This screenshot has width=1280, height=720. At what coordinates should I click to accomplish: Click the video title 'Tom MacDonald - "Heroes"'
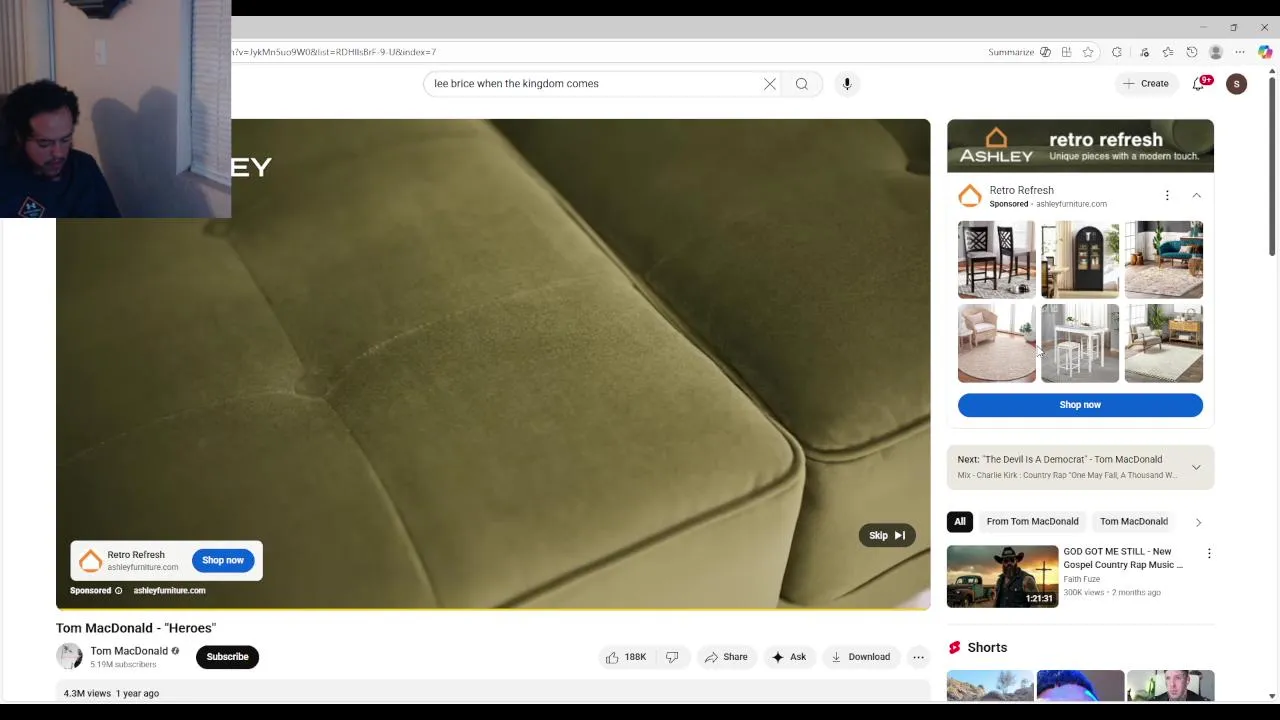coord(136,628)
